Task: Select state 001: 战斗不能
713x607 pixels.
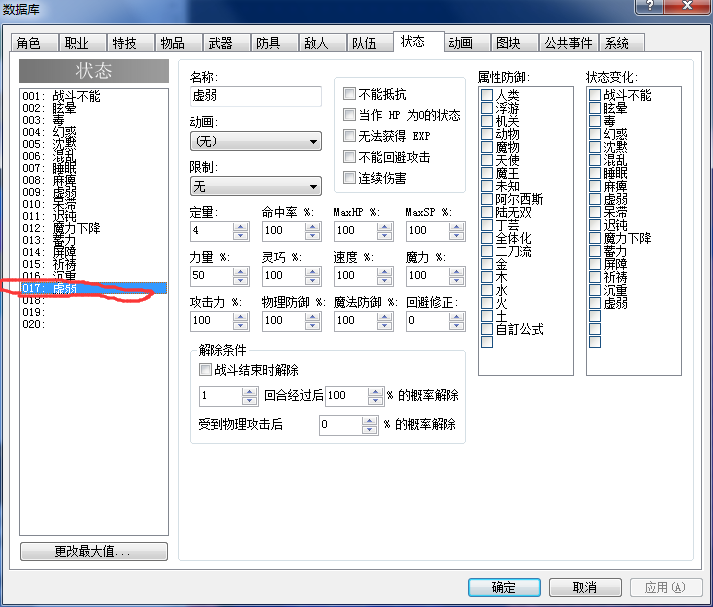Action: (94, 96)
